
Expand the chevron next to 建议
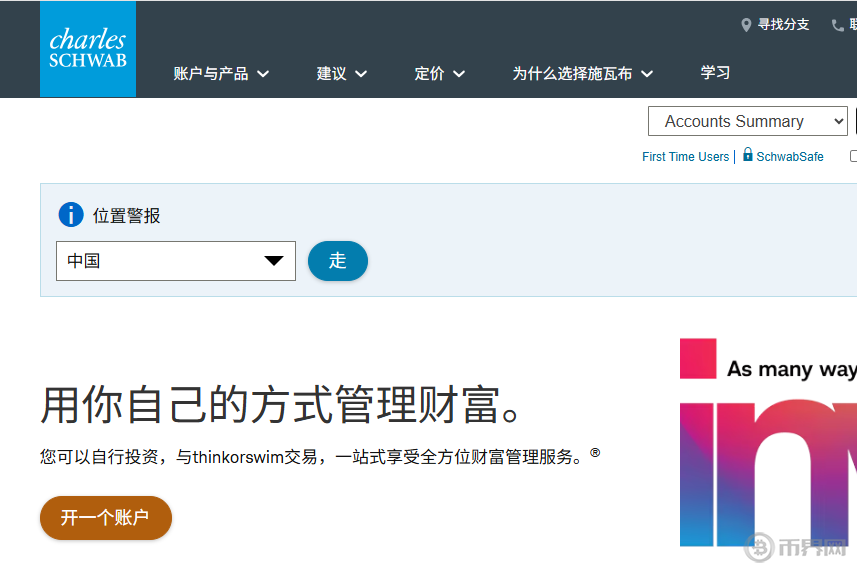point(361,74)
